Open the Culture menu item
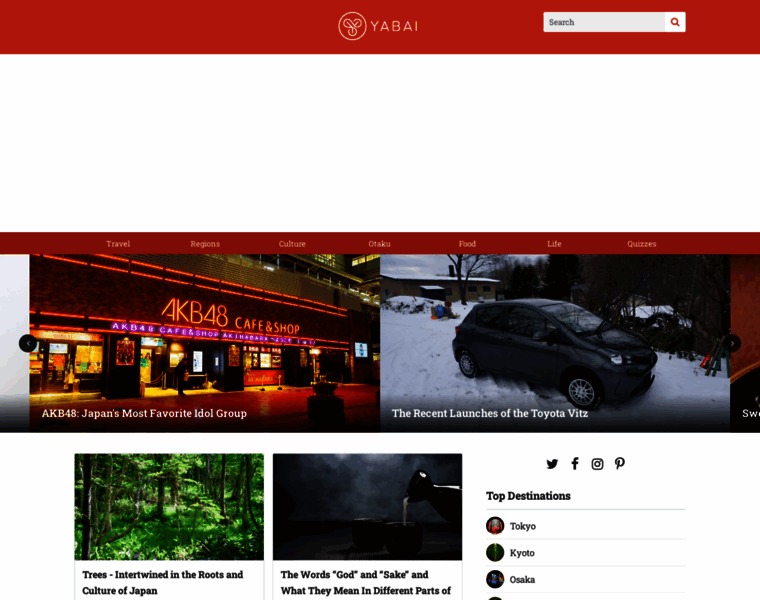Viewport: 760px width, 600px height. (x=292, y=244)
